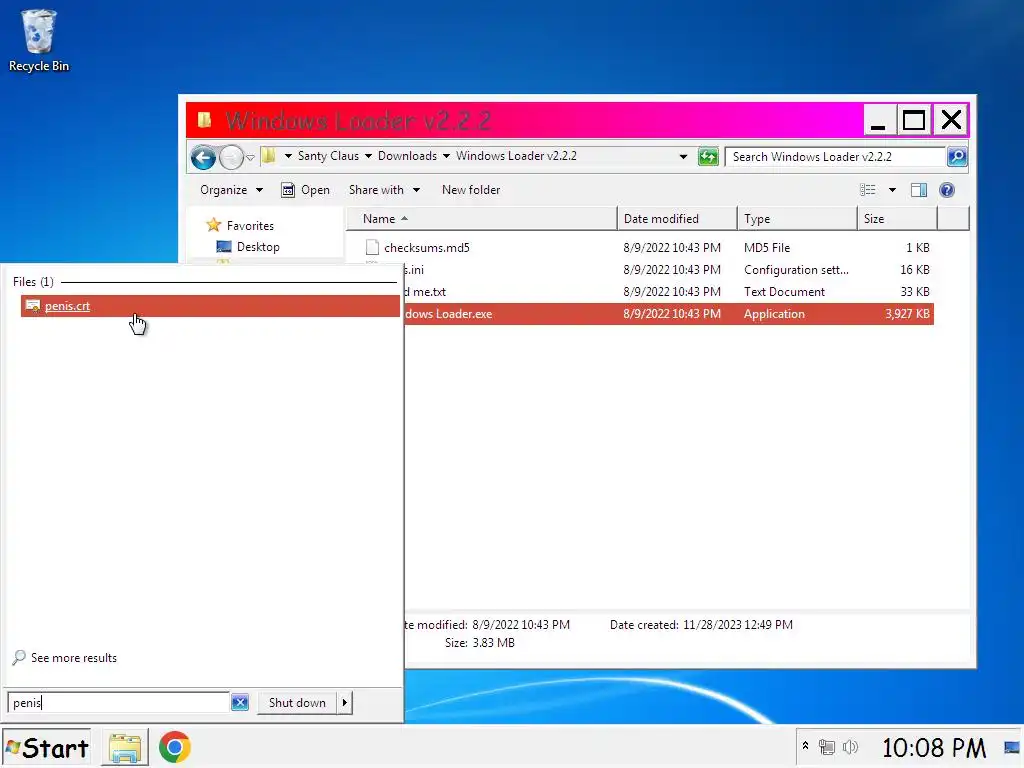Create a New folder

tap(471, 190)
